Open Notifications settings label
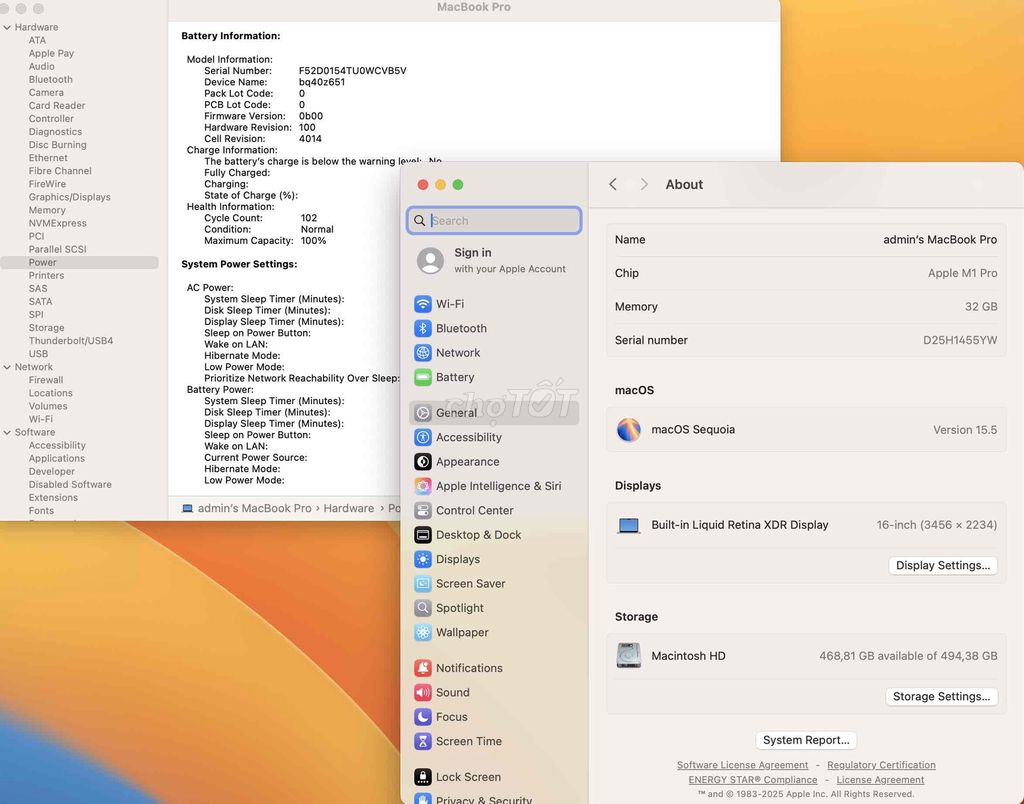The image size is (1024, 804). [469, 668]
